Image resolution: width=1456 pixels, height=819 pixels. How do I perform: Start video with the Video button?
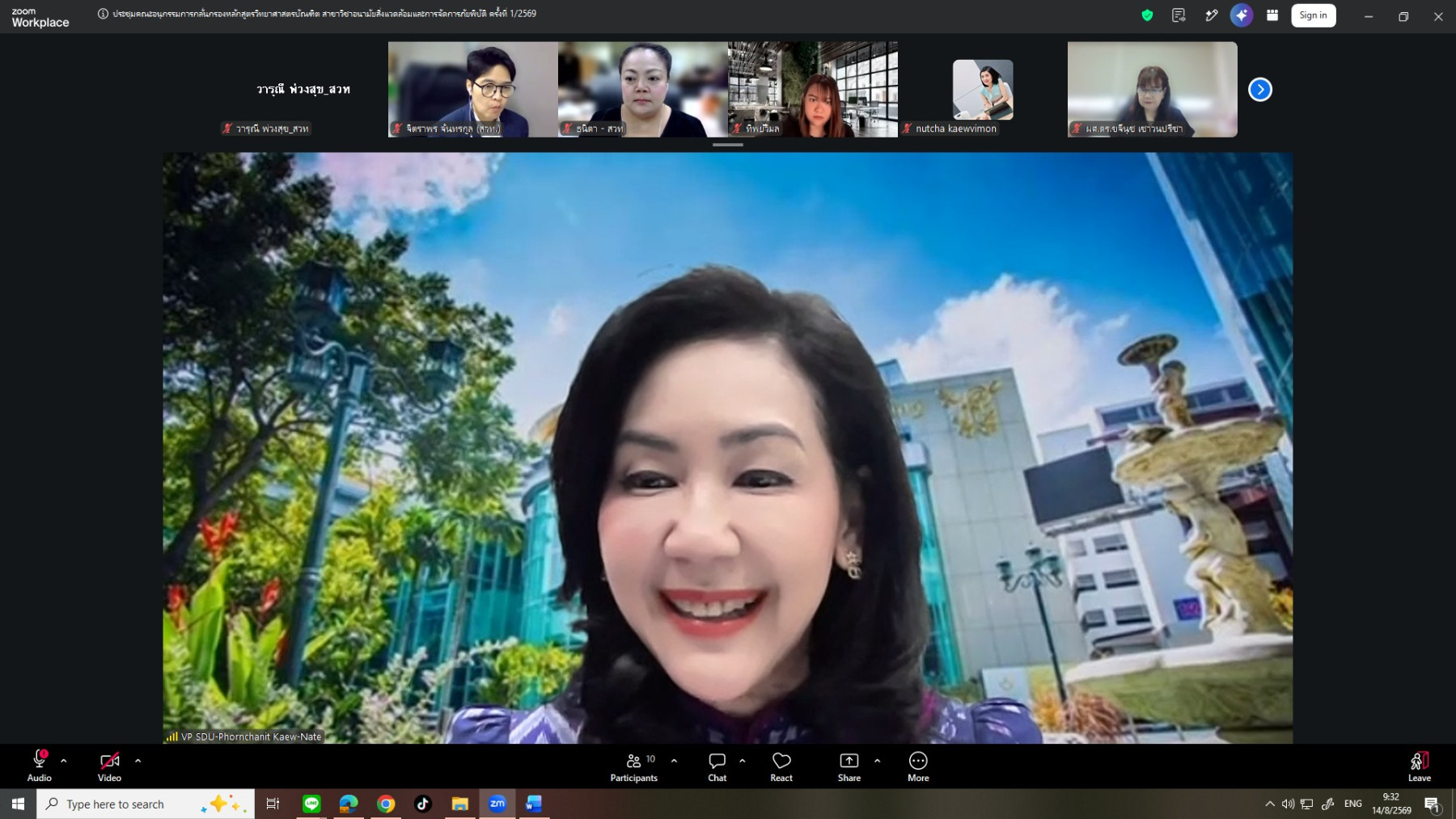click(x=109, y=766)
